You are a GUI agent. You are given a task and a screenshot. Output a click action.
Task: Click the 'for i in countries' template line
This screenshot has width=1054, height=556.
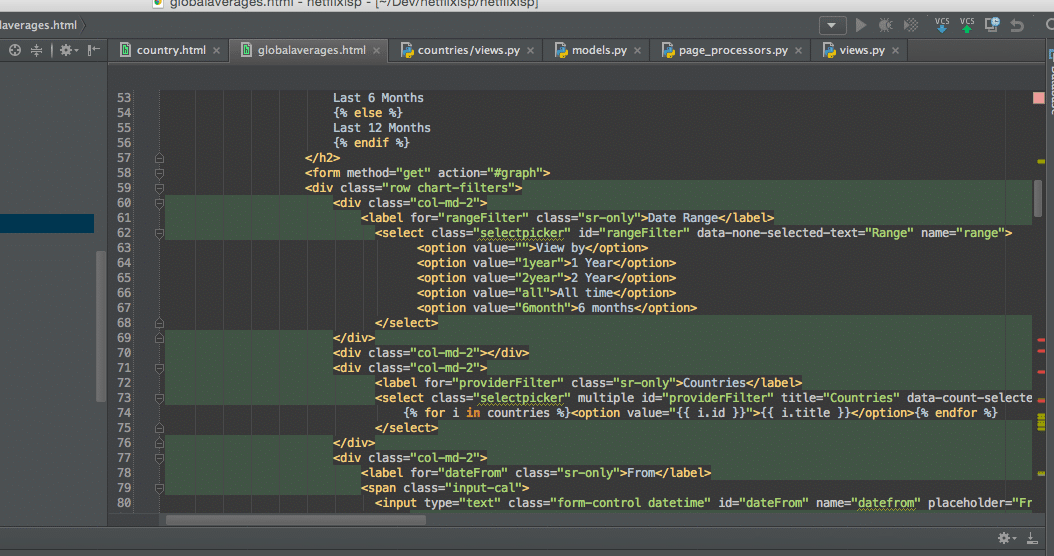pos(700,413)
